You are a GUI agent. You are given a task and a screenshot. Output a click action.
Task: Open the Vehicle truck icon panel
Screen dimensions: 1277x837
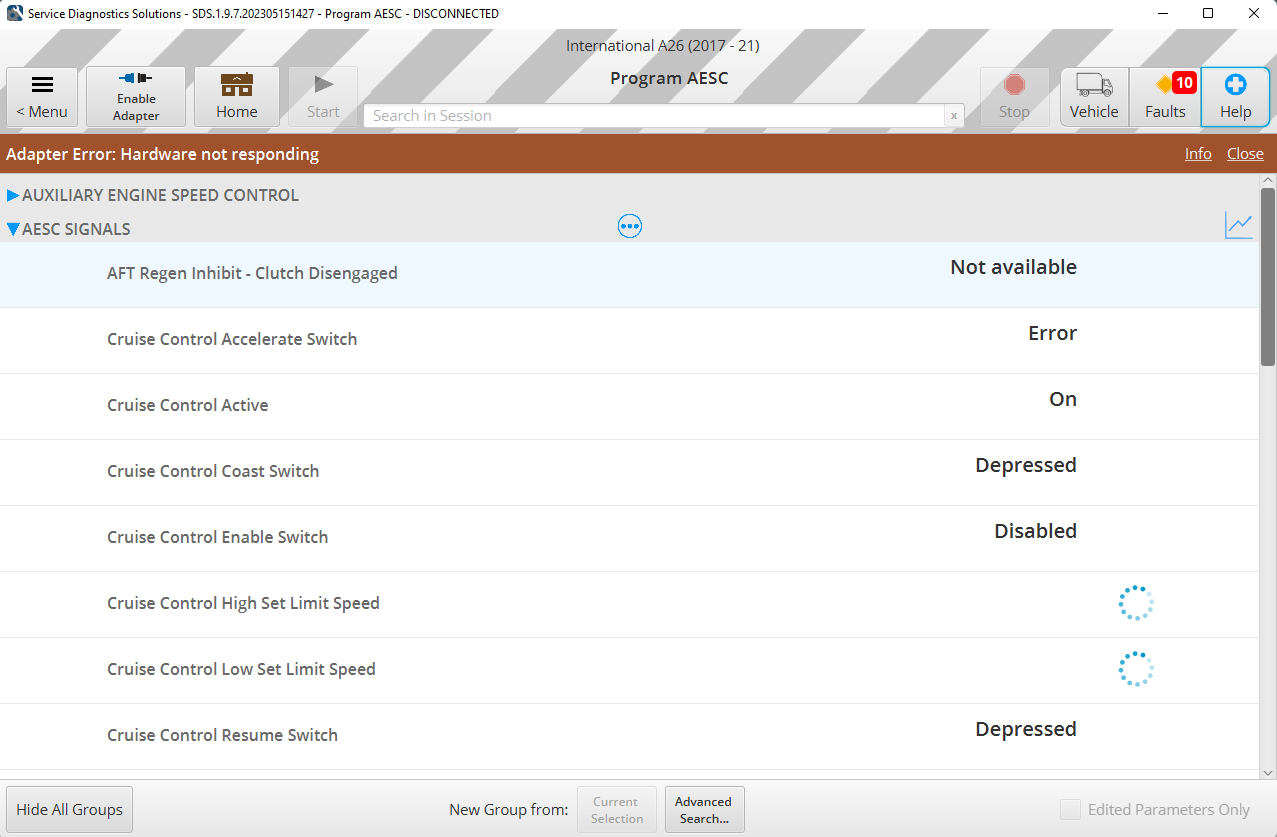click(1094, 97)
